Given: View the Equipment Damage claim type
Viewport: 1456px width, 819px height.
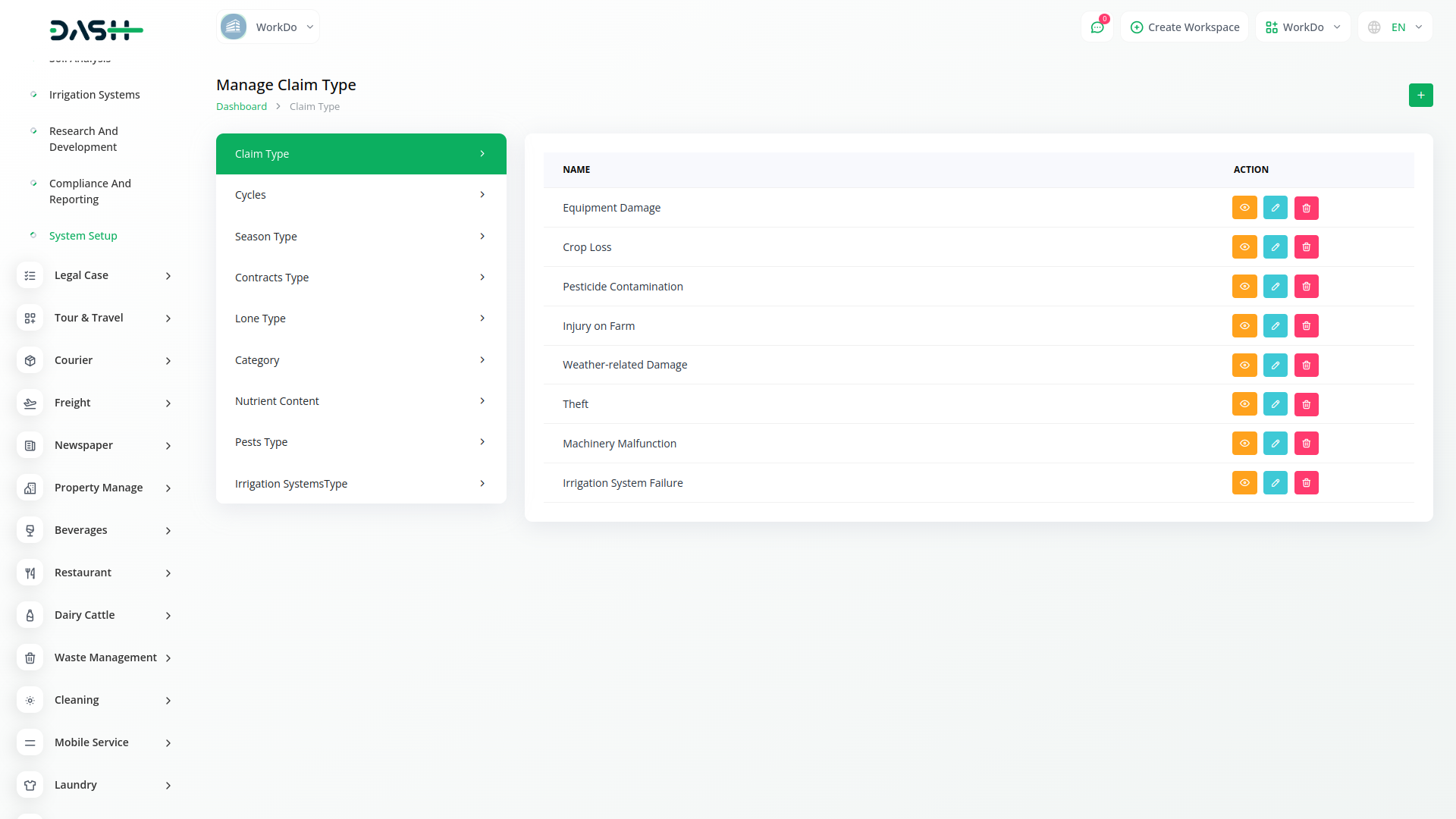Looking at the screenshot, I should [x=1244, y=208].
